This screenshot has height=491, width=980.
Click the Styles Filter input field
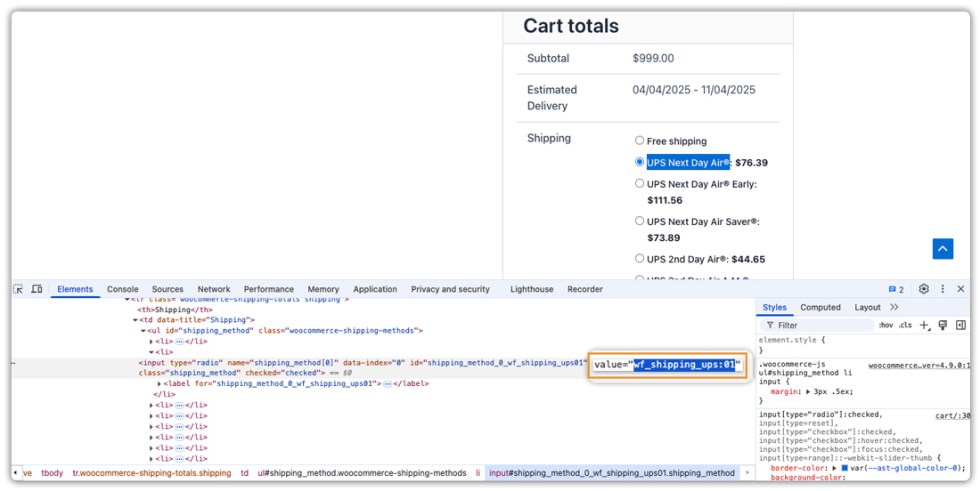pyautogui.click(x=820, y=325)
